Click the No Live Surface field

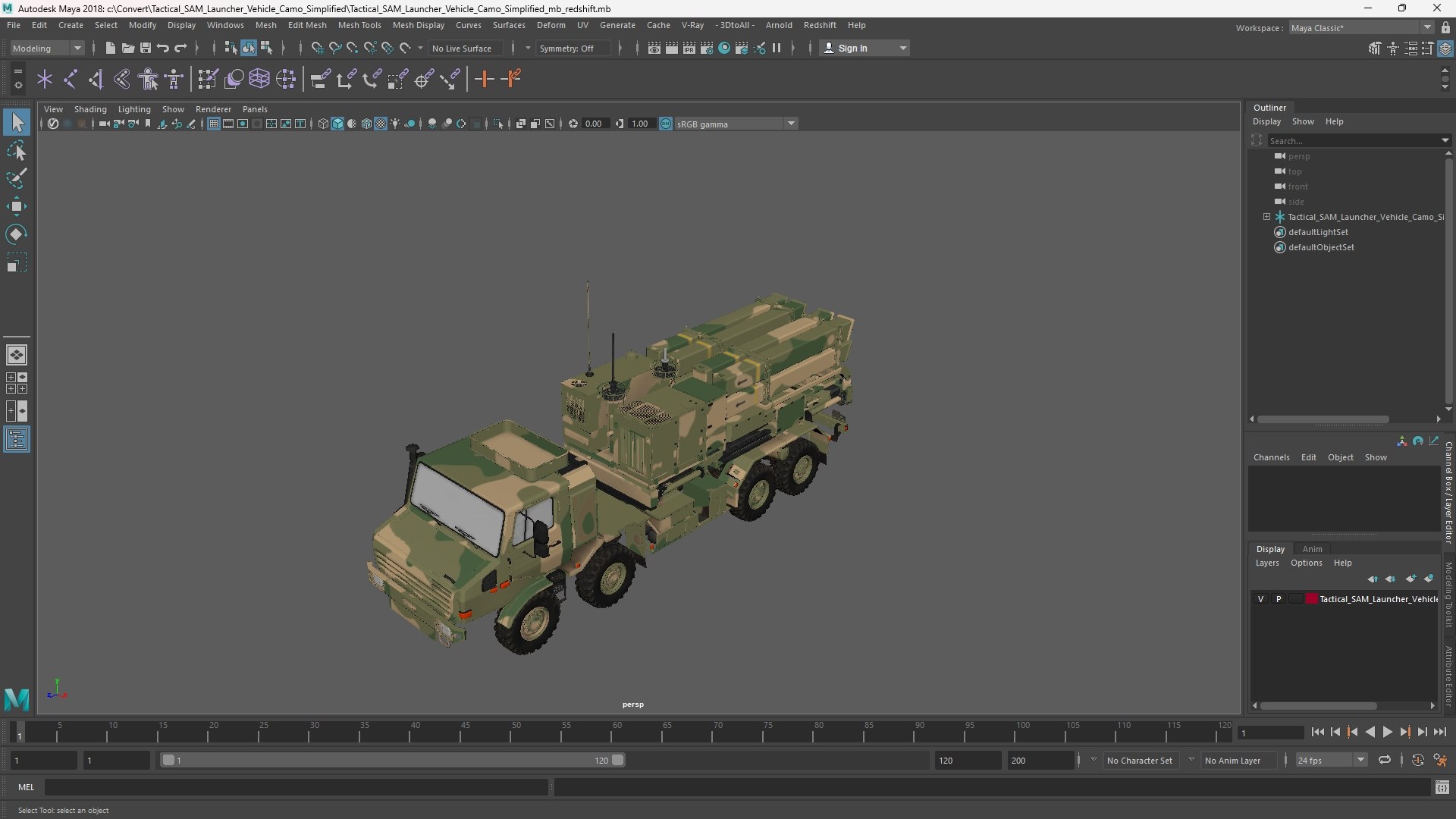[x=466, y=48]
